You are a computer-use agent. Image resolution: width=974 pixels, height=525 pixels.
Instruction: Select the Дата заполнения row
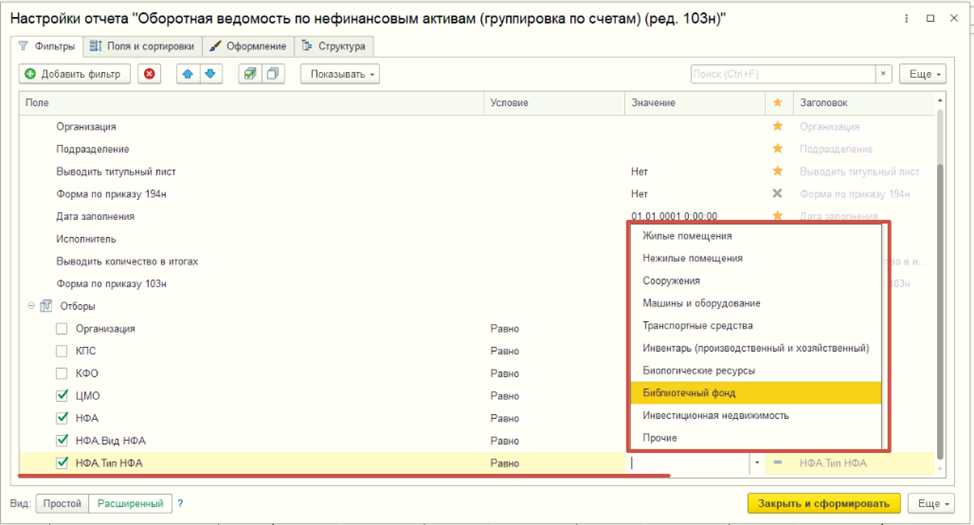click(95, 216)
